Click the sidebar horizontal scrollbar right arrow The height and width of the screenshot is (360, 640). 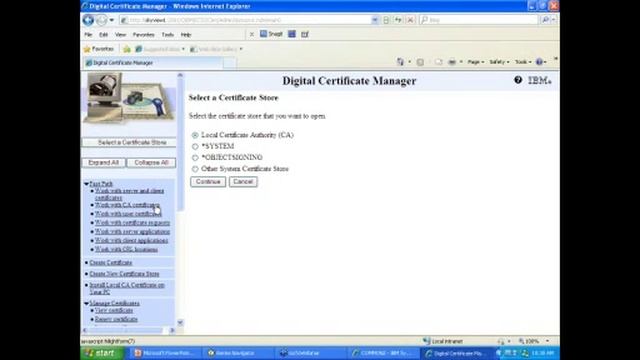(x=172, y=330)
